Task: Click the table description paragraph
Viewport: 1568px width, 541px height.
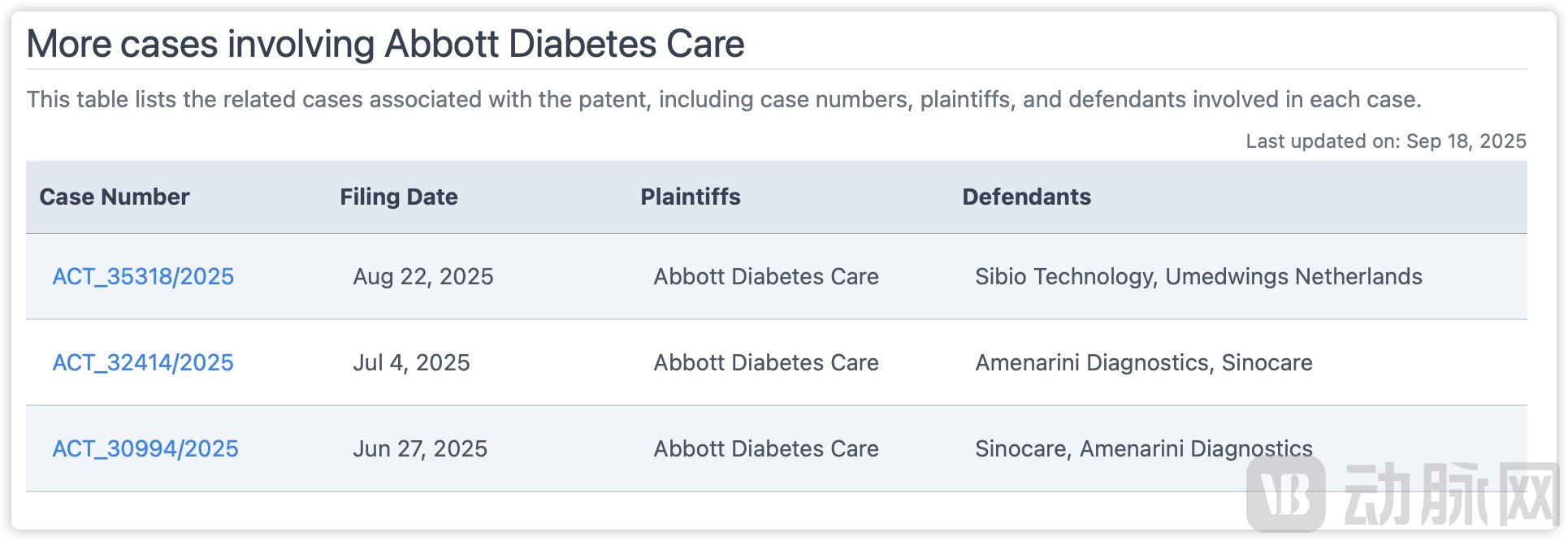Action: pos(724,100)
